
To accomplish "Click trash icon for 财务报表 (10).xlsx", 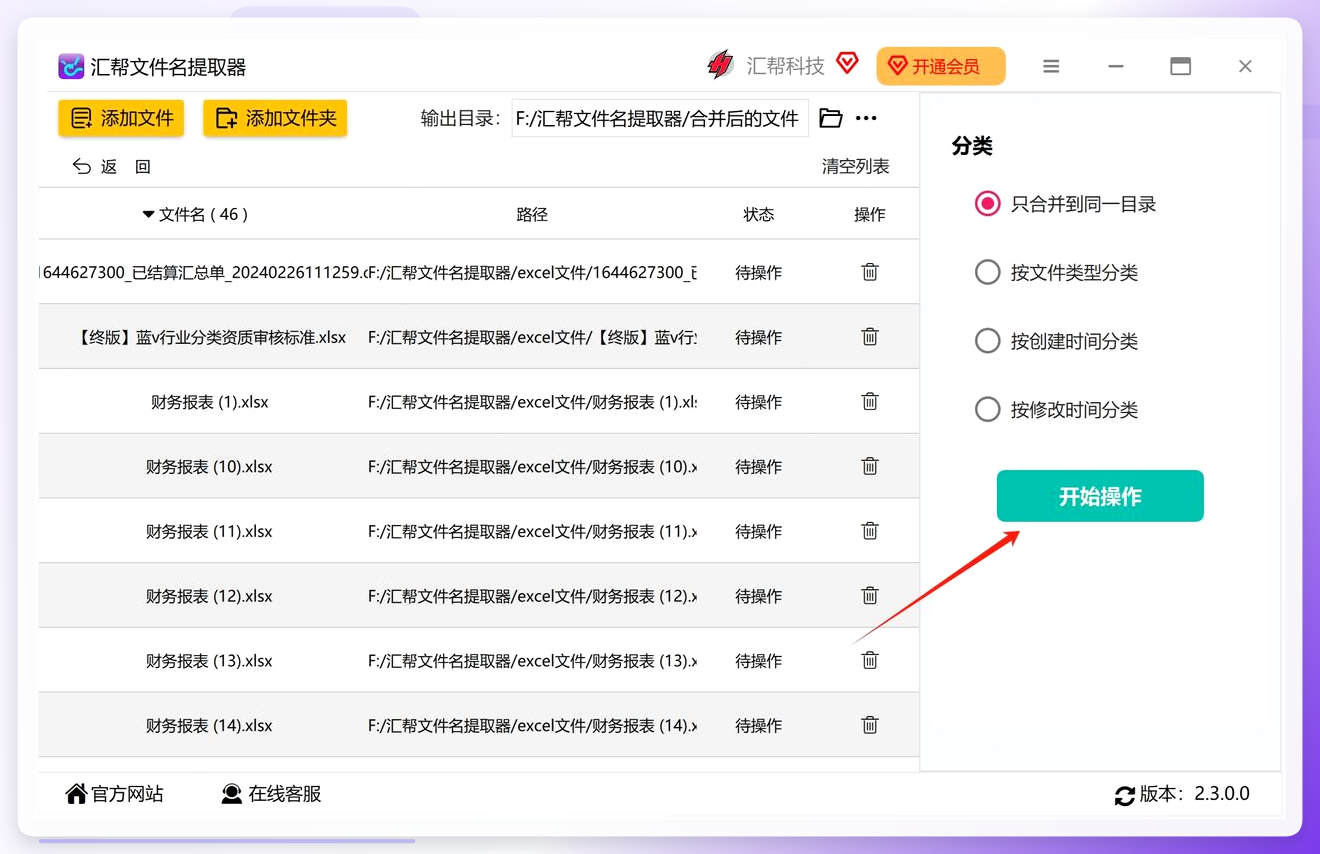I will tap(870, 466).
